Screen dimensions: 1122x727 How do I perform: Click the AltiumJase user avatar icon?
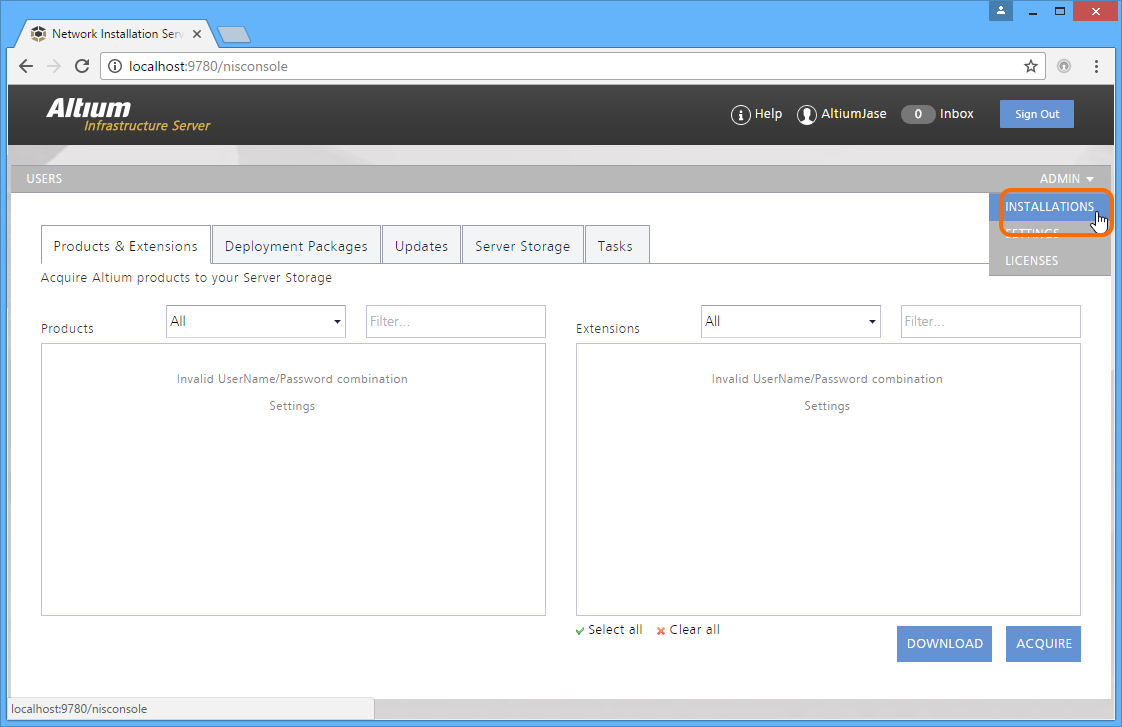click(806, 115)
